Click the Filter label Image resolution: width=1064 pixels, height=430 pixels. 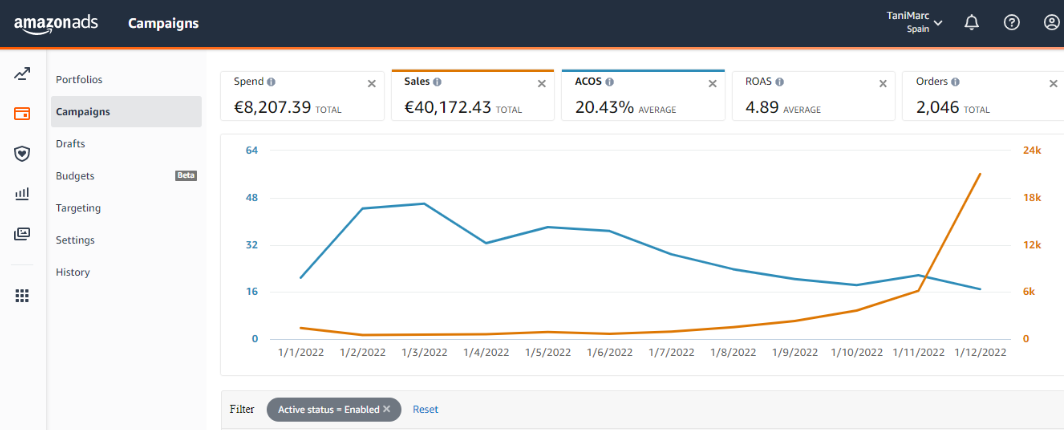point(242,410)
